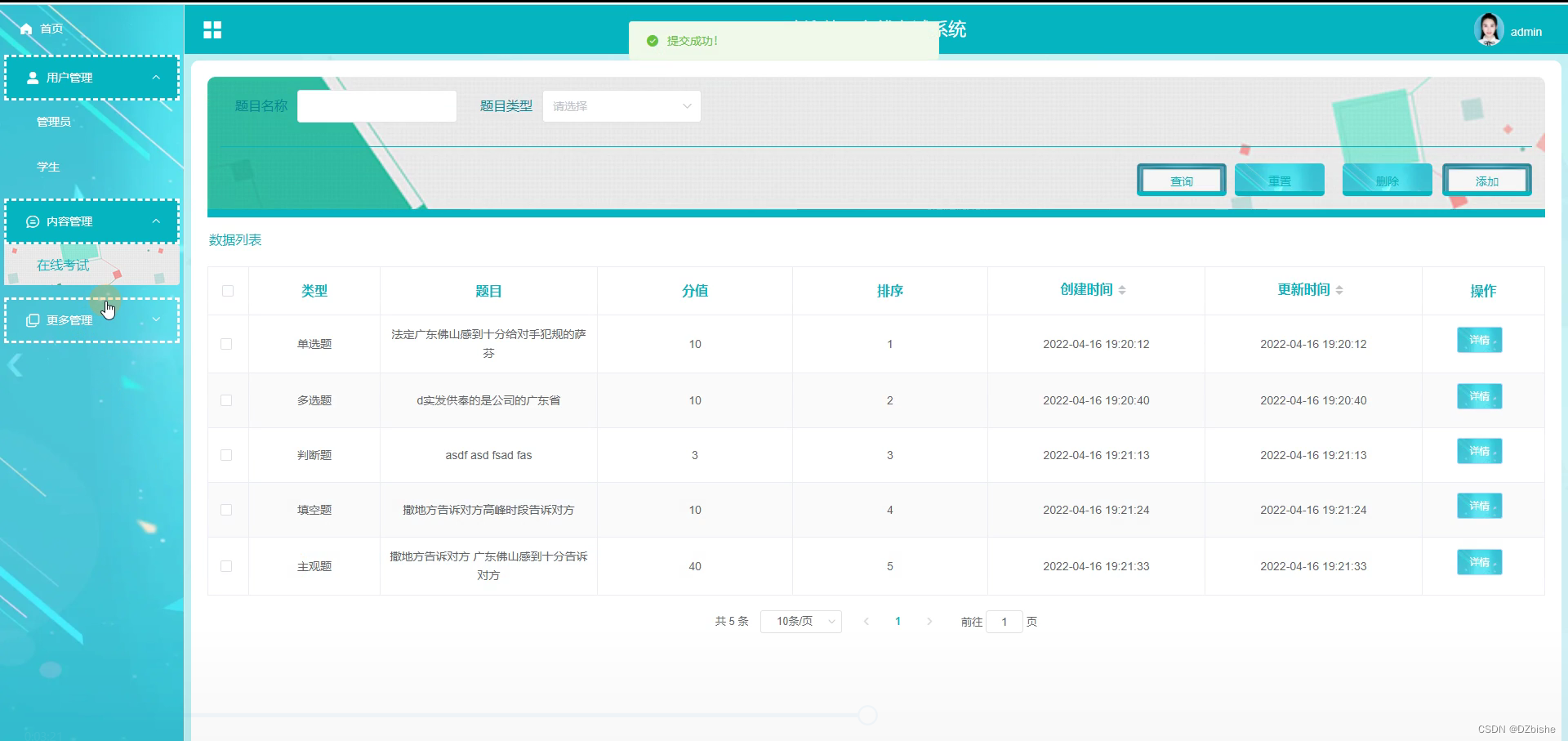This screenshot has height=741, width=1568.
Task: Click the 重置 reset button
Action: pos(1279,181)
